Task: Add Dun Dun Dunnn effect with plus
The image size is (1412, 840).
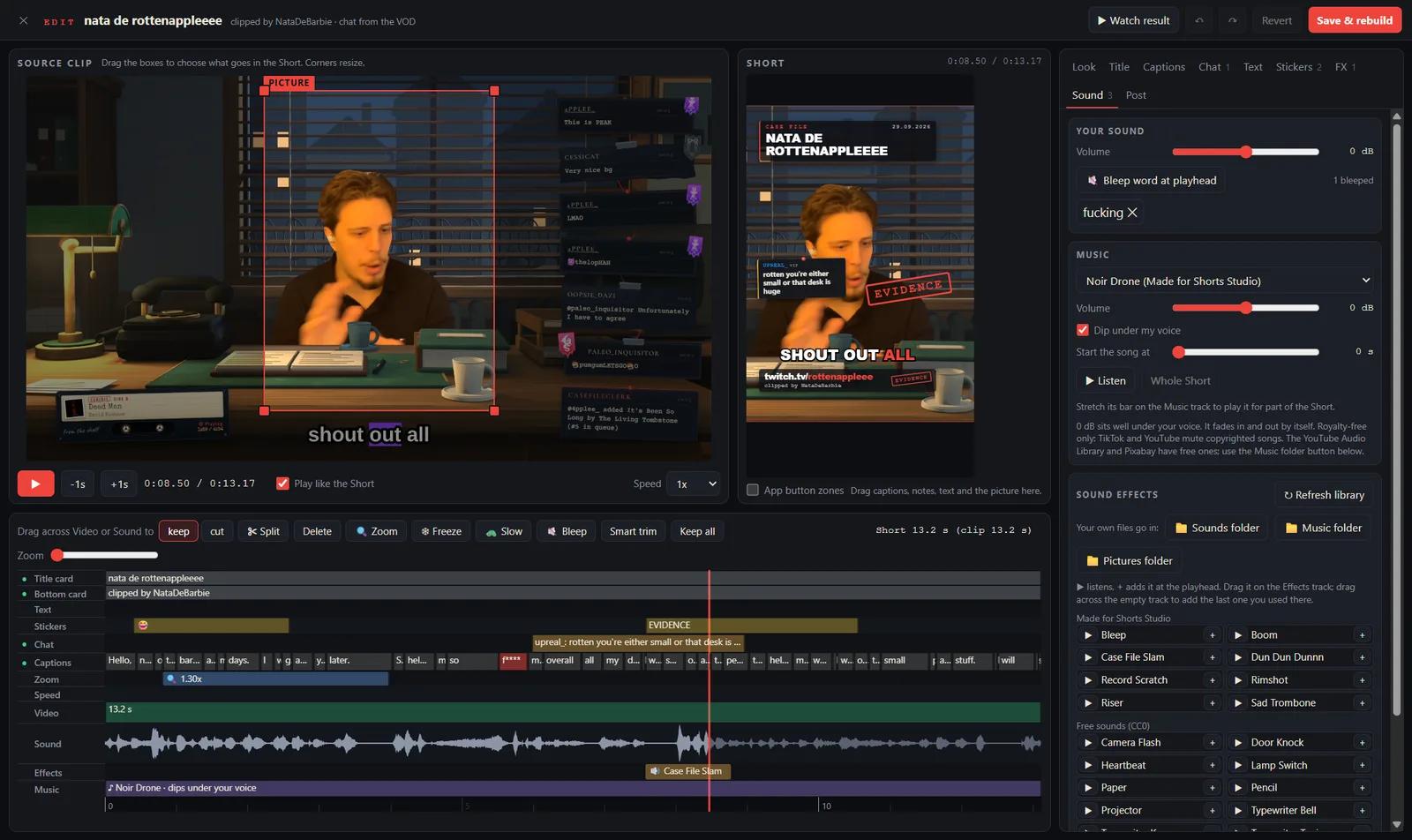Action: pyautogui.click(x=1362, y=657)
